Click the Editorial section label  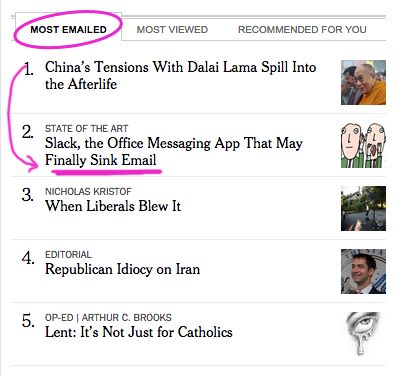pyautogui.click(x=68, y=255)
